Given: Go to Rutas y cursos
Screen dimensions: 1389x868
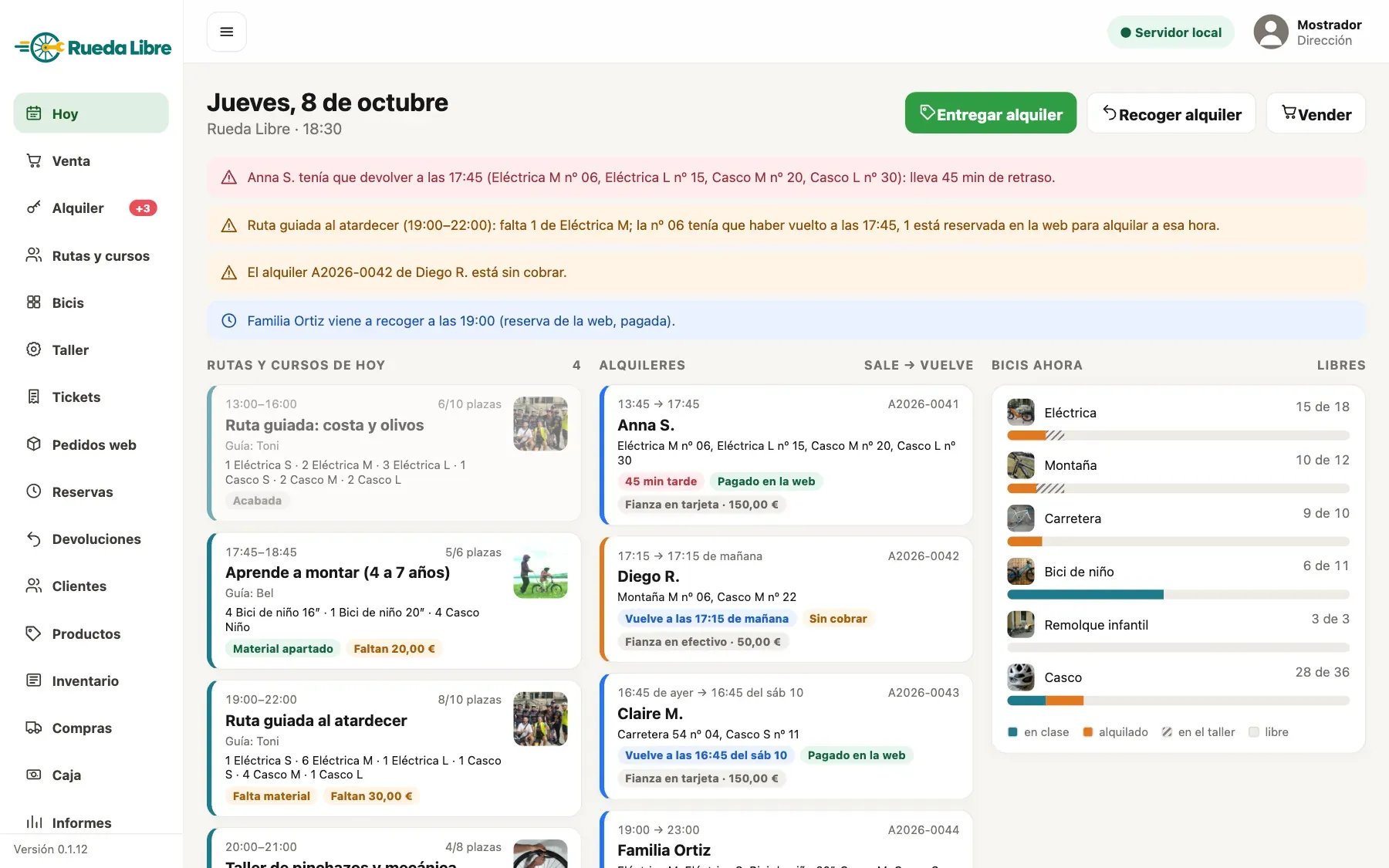Looking at the screenshot, I should coord(91,255).
